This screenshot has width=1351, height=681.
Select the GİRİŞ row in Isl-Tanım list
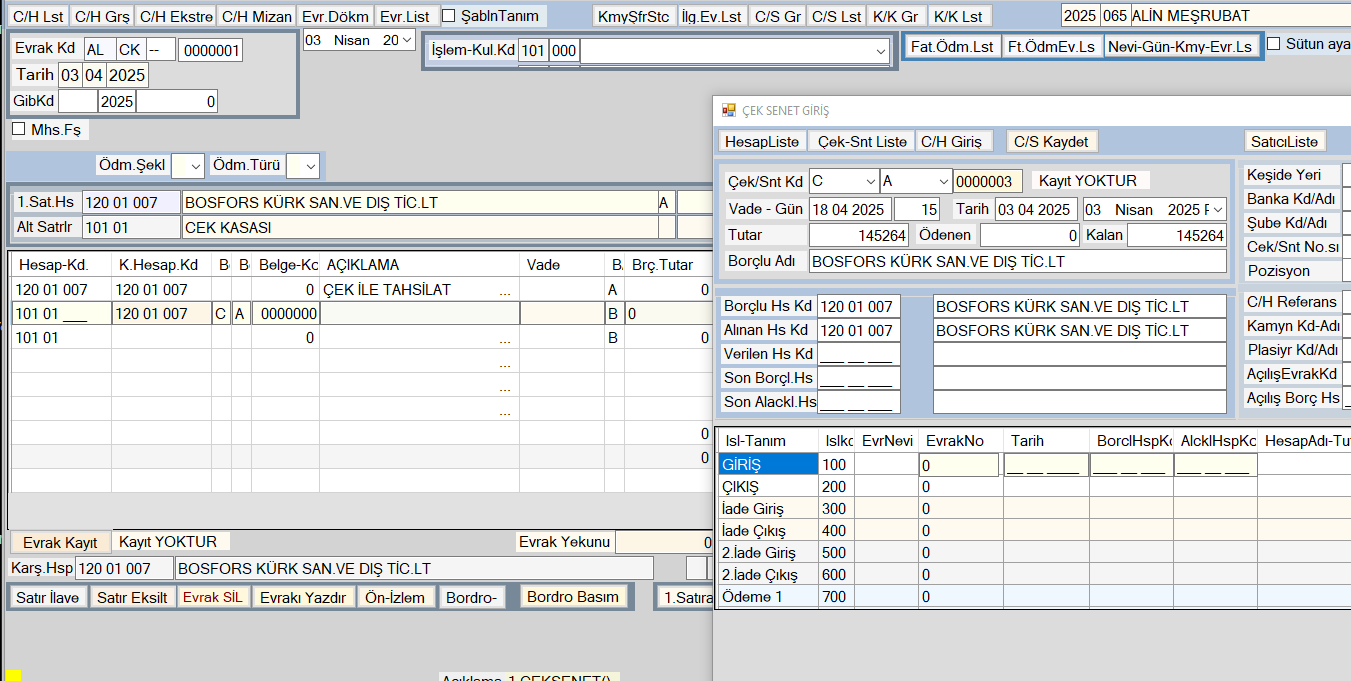767,465
